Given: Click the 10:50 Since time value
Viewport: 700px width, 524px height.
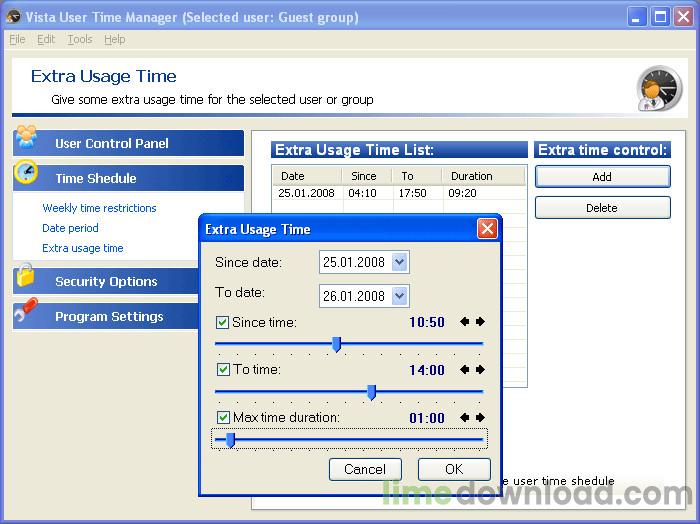Looking at the screenshot, I should [427, 322].
